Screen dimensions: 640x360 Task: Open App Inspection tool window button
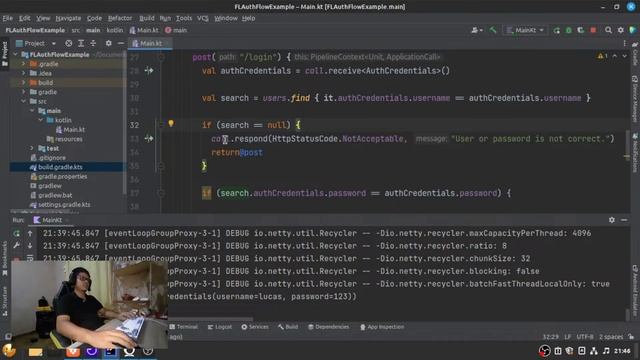pyautogui.click(x=382, y=327)
